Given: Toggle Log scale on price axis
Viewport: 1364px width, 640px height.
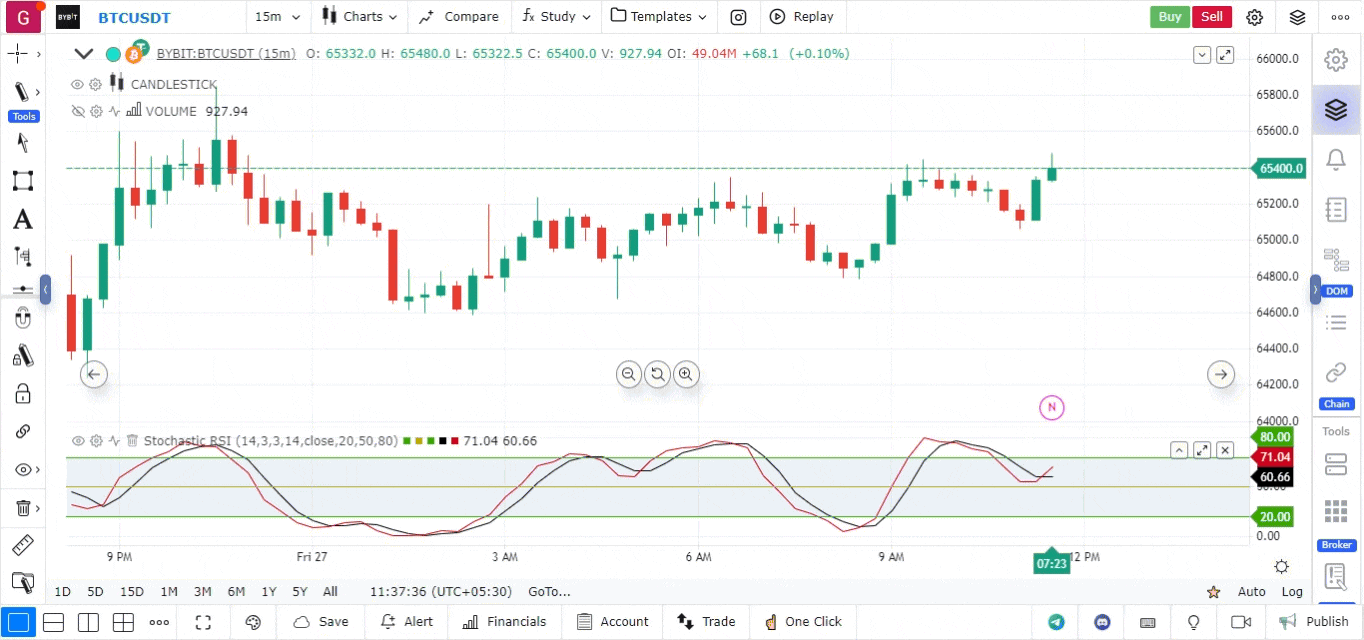Looking at the screenshot, I should click(x=1292, y=591).
